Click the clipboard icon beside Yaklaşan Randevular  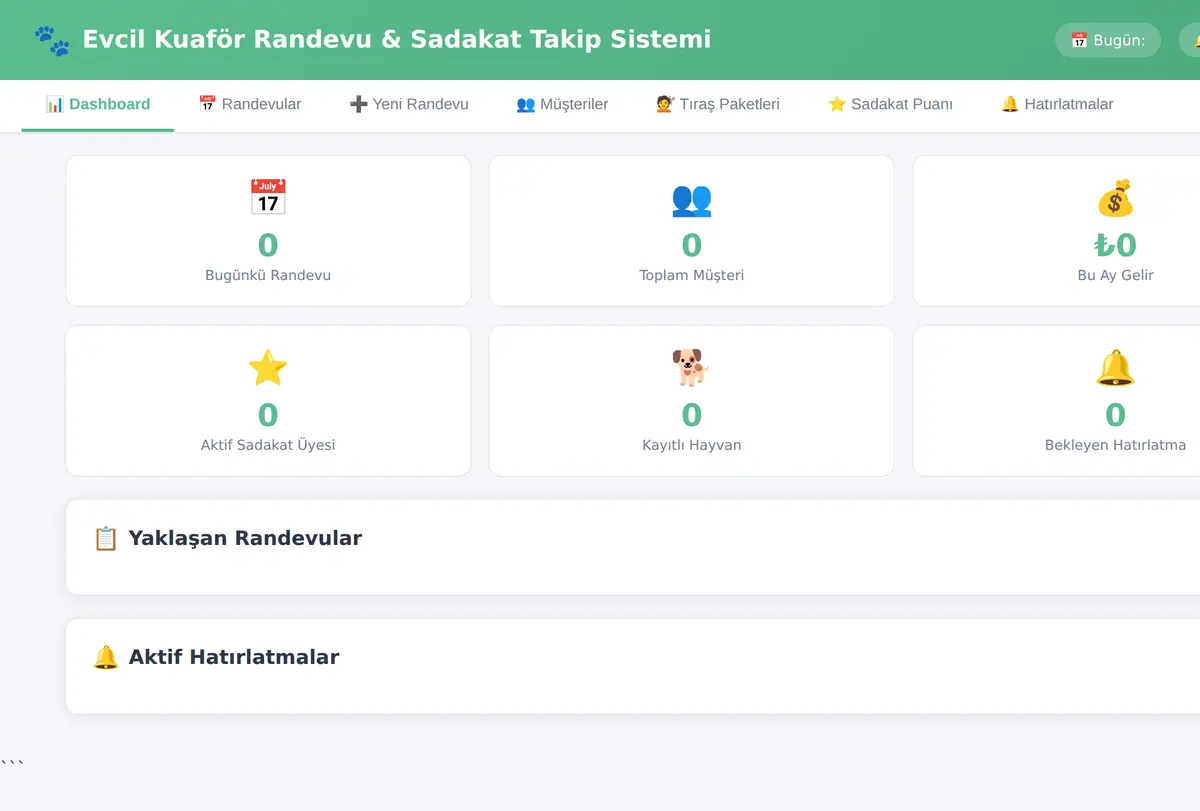[x=106, y=538]
